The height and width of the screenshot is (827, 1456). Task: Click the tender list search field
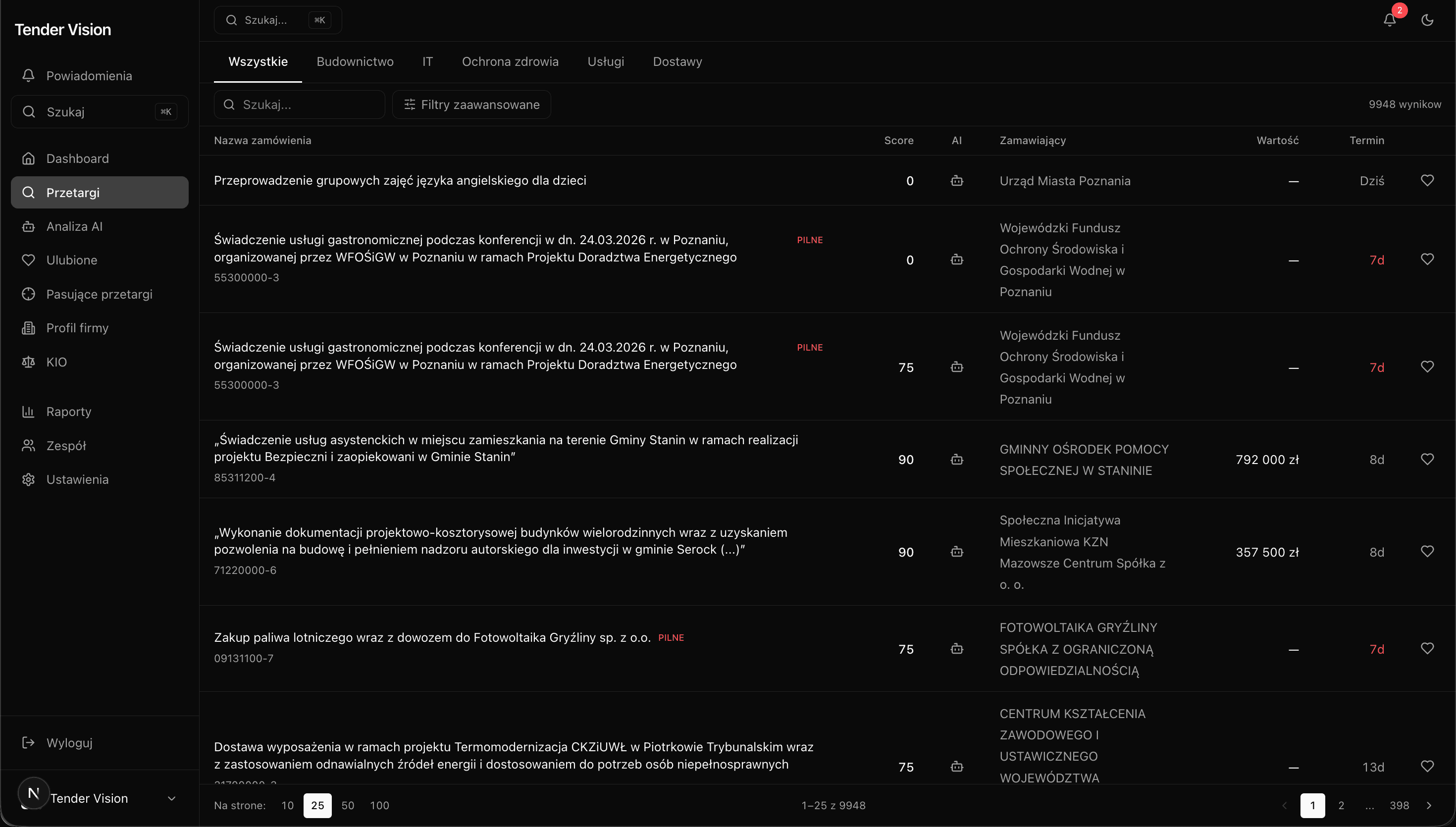[299, 104]
